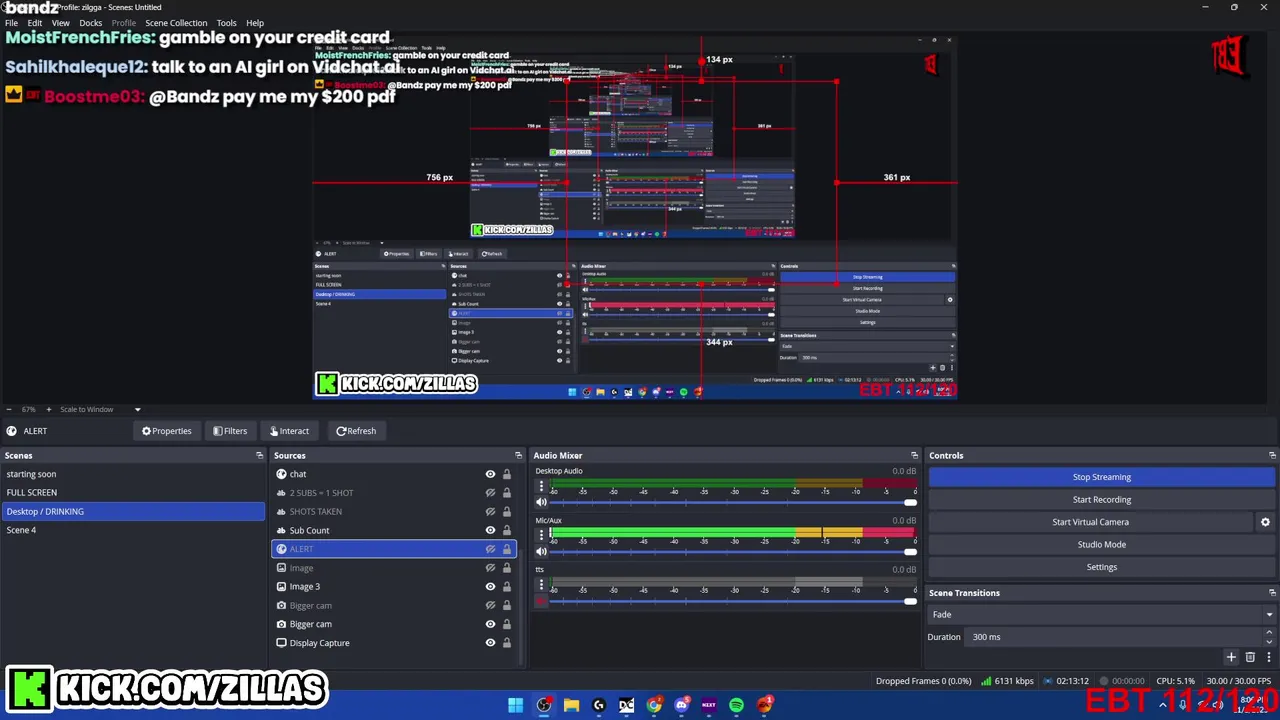Viewport: 1280px width, 720px height.
Task: Open virtual camera settings gear
Action: [x=1265, y=522]
